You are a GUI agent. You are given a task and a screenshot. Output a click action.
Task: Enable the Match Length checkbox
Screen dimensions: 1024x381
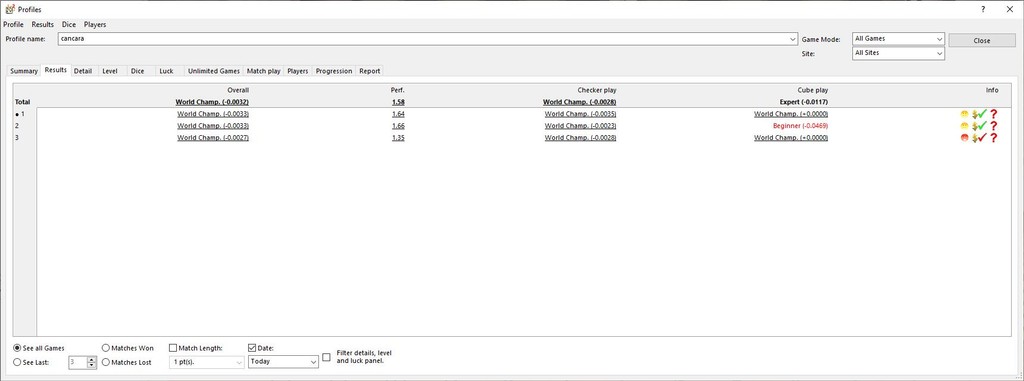point(173,348)
